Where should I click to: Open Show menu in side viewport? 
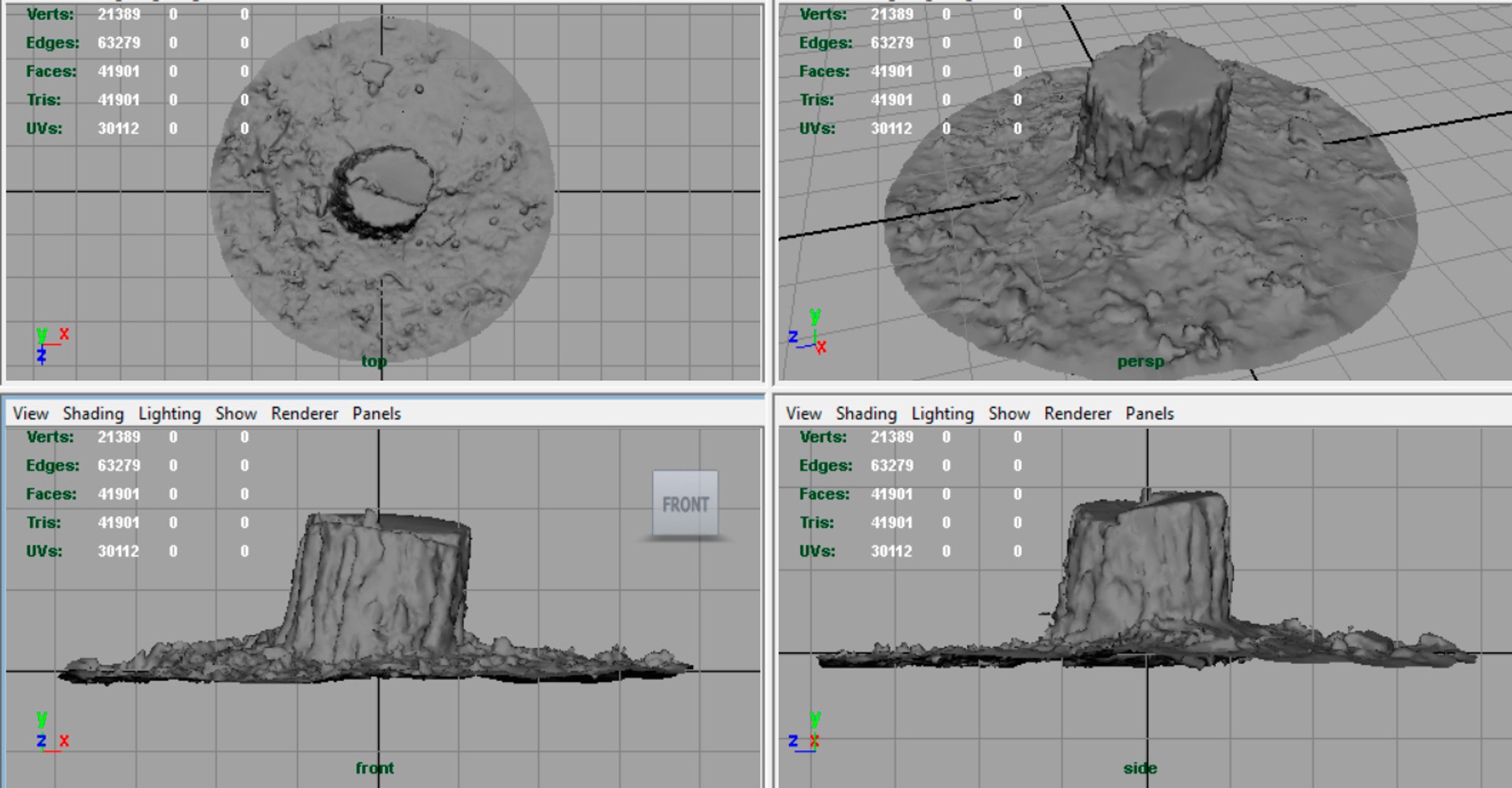click(1010, 413)
